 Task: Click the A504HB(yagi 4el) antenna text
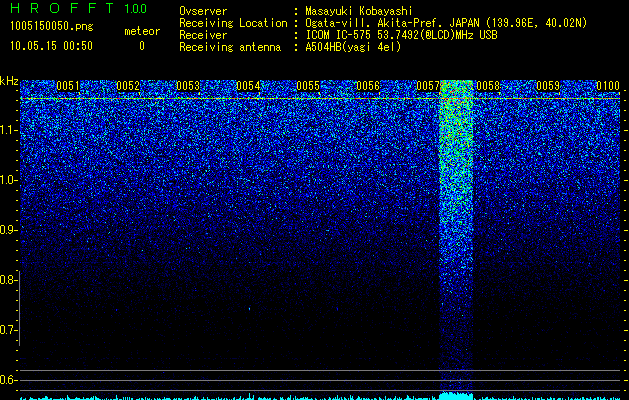tap(353, 47)
